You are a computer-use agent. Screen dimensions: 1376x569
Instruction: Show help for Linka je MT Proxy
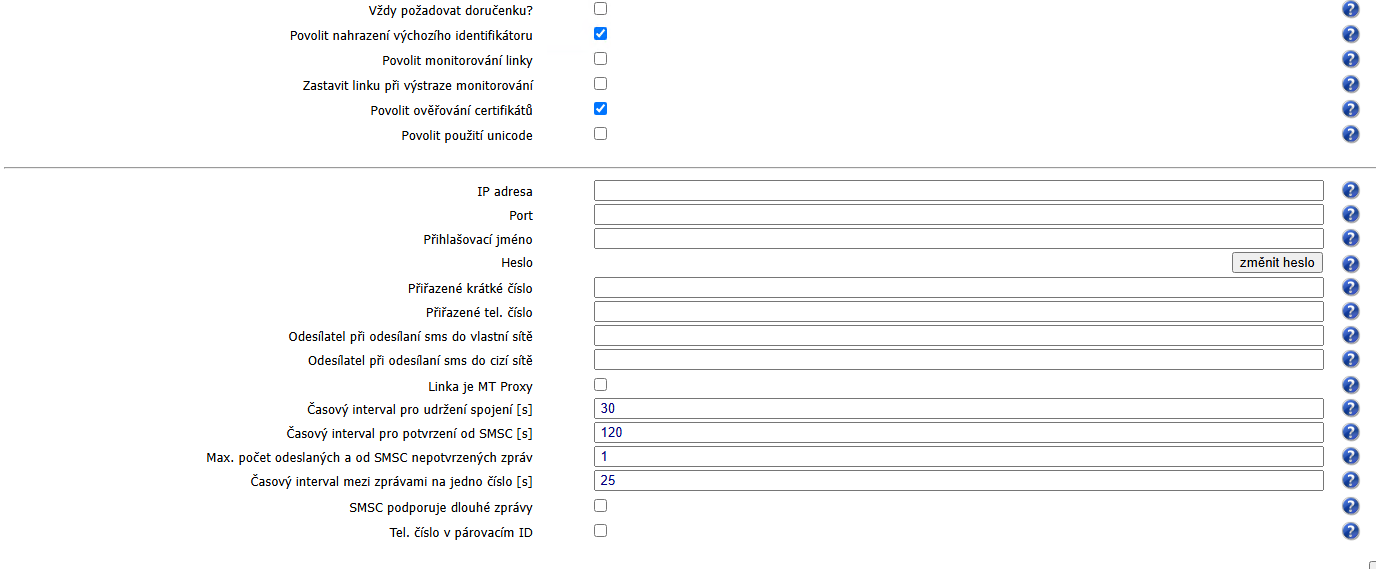[1350, 385]
